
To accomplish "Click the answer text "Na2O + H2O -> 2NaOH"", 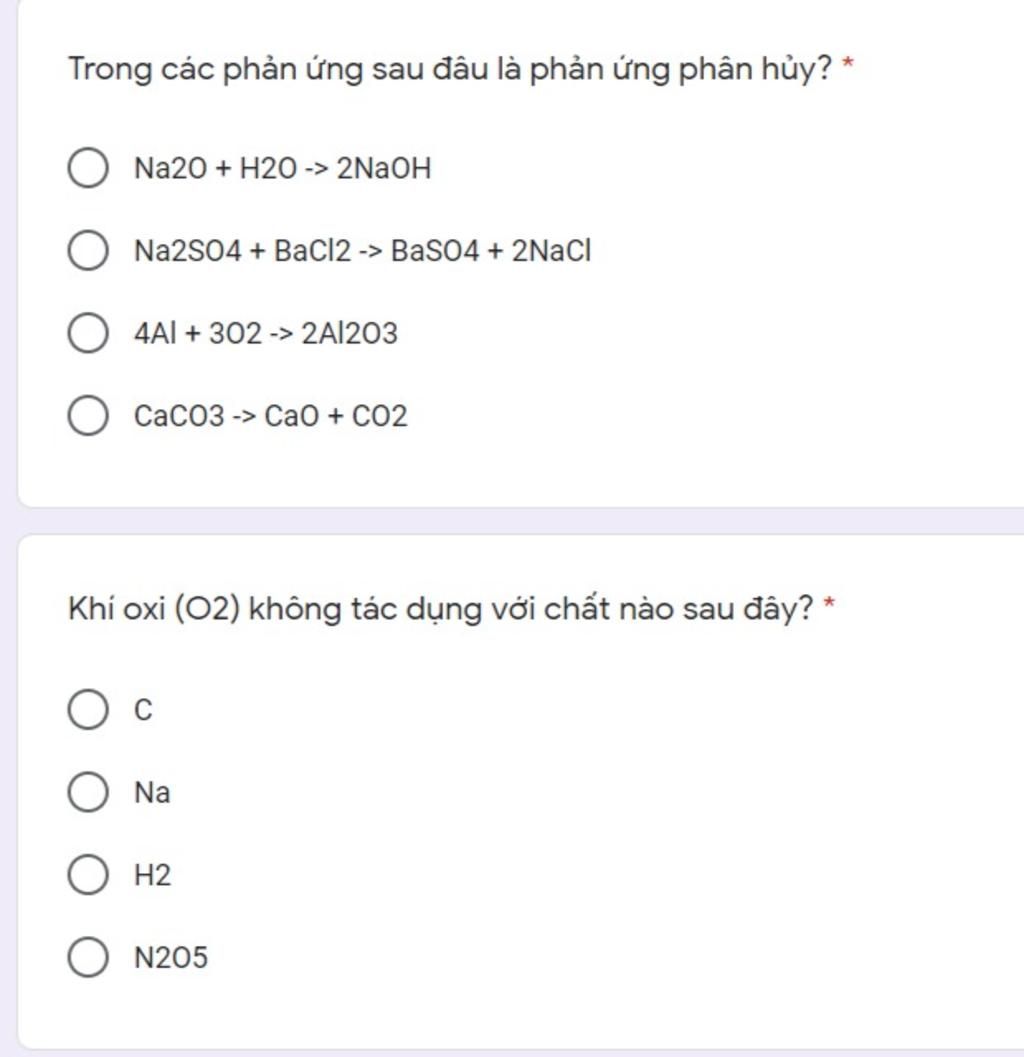I will point(283,169).
